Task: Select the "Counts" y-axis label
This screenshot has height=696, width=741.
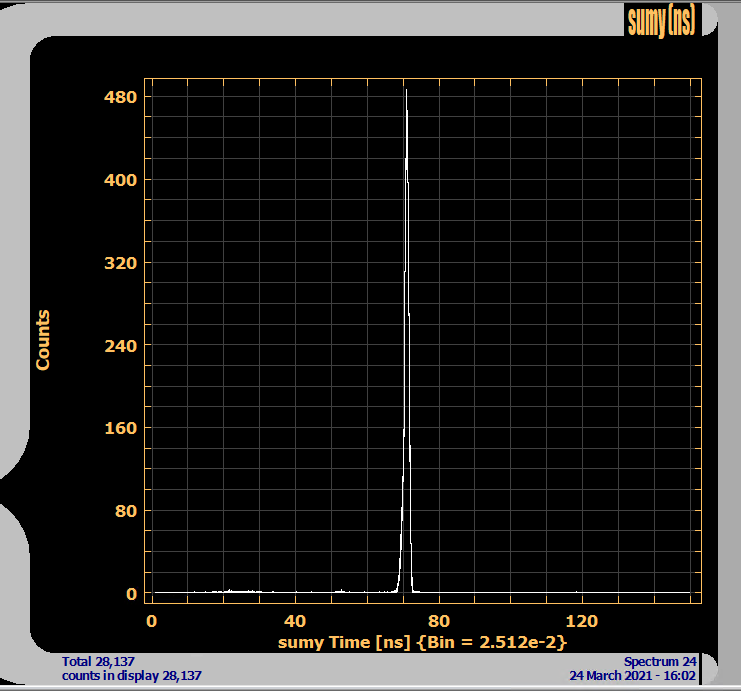Action: tap(43, 340)
